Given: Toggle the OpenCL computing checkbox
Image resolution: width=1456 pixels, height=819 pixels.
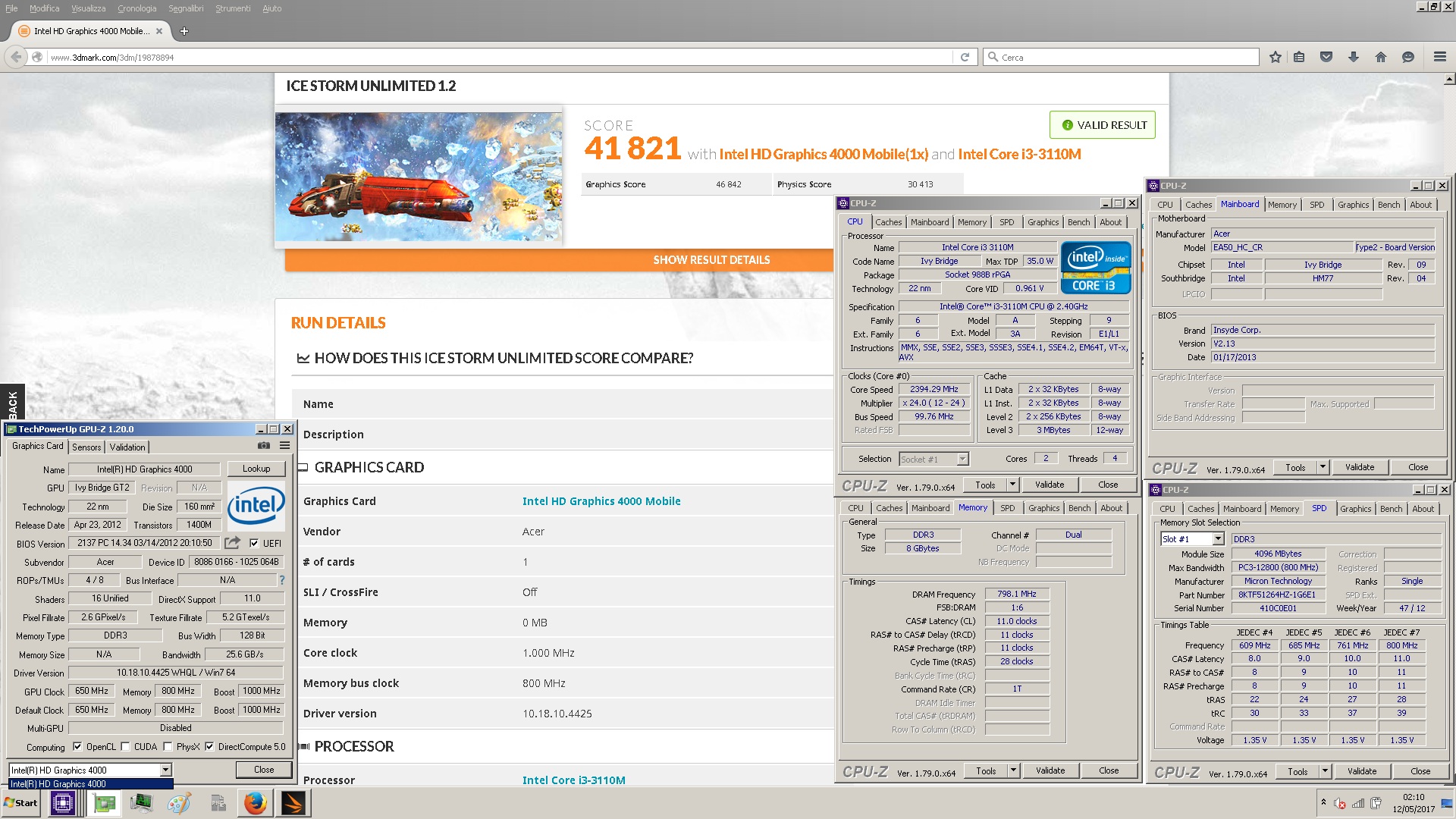Looking at the screenshot, I should (77, 747).
